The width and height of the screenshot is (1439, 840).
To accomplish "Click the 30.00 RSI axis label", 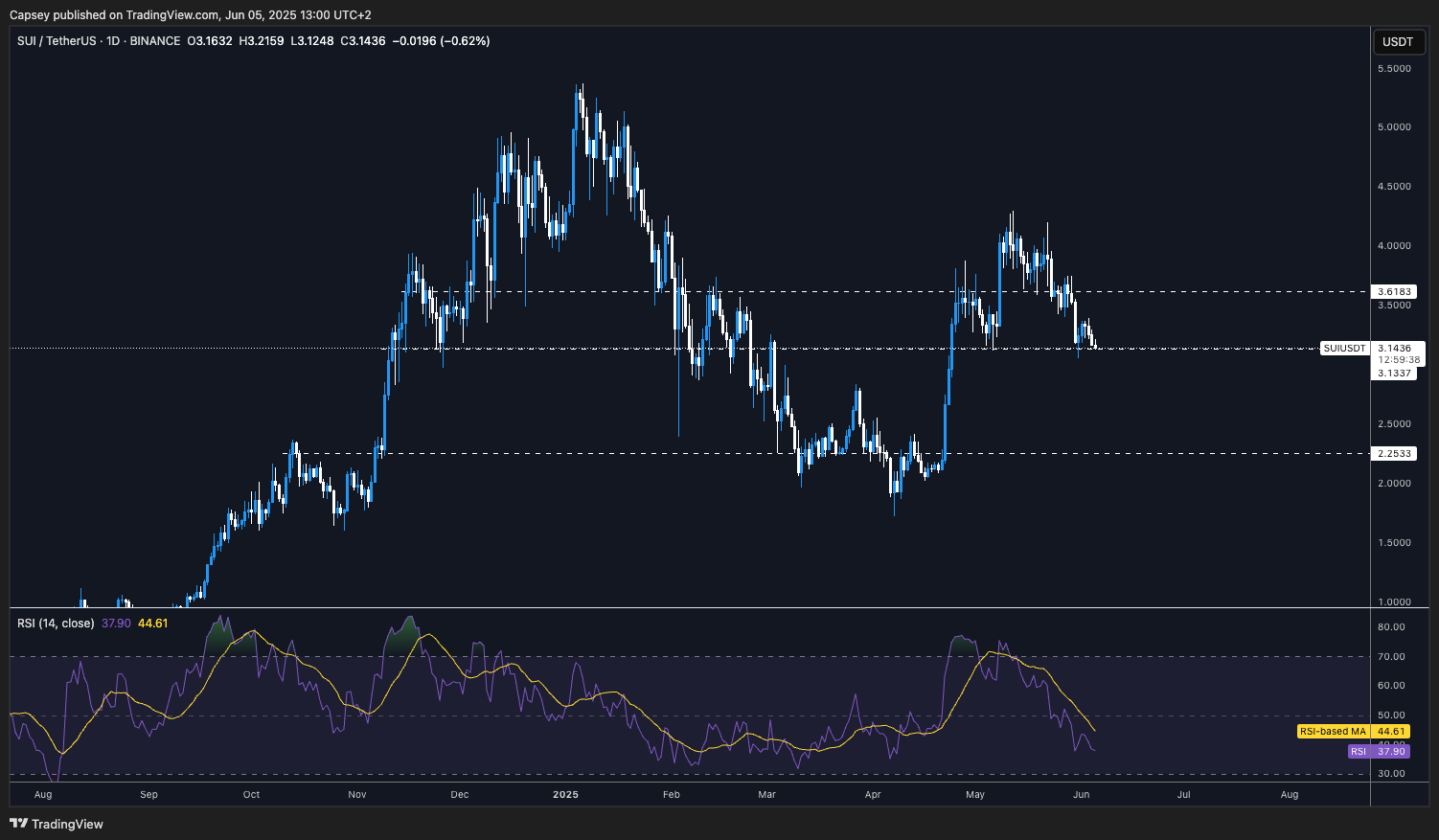I will pos(1391,774).
